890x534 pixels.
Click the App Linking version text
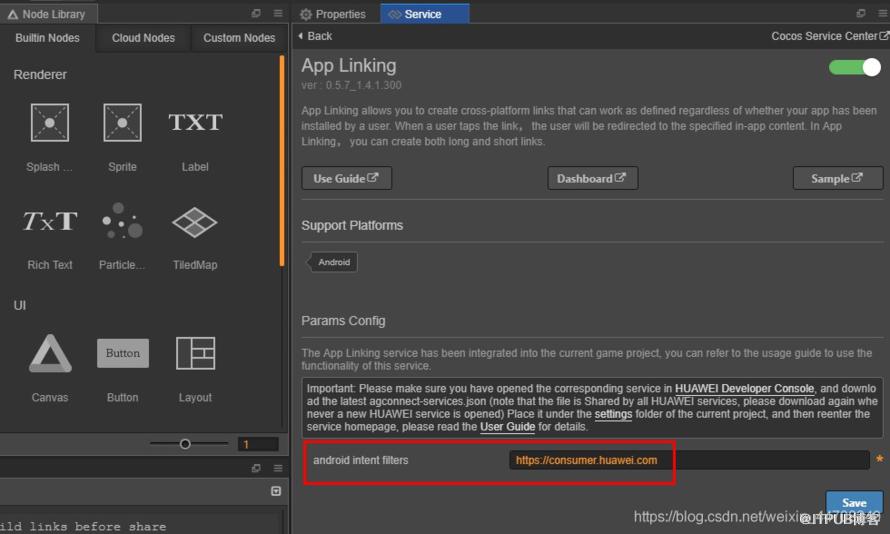[x=351, y=85]
